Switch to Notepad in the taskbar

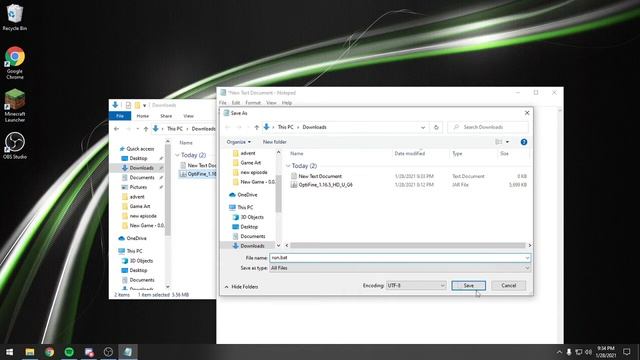(128, 352)
